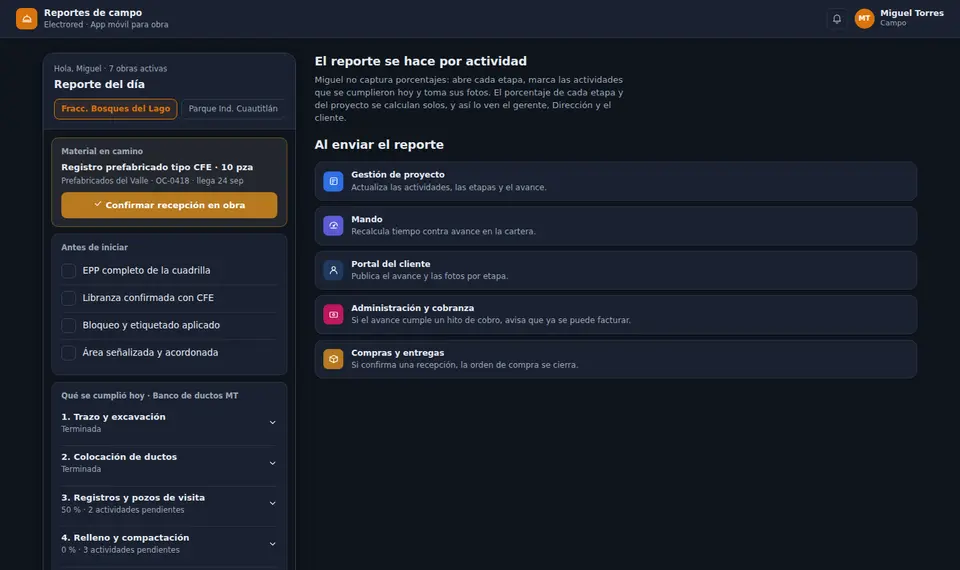Open the Gestión de proyecto card

click(615, 181)
